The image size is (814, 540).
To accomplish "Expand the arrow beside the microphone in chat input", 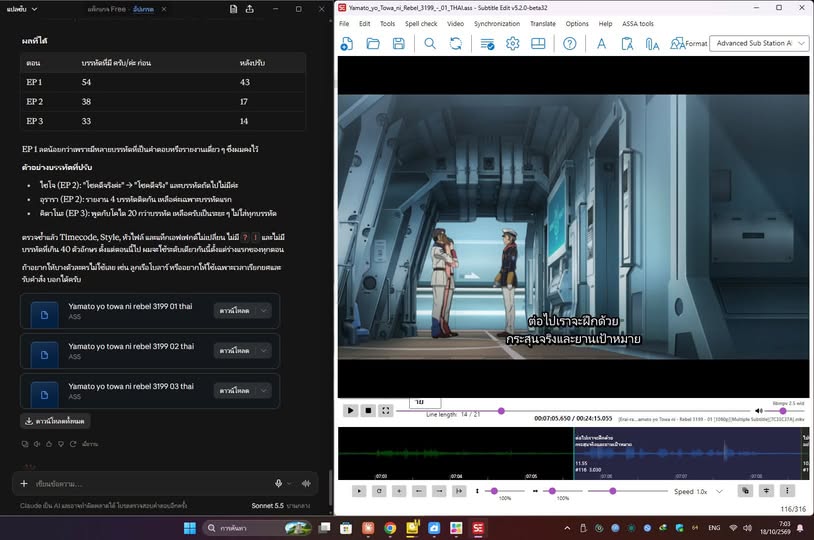I will [290, 483].
